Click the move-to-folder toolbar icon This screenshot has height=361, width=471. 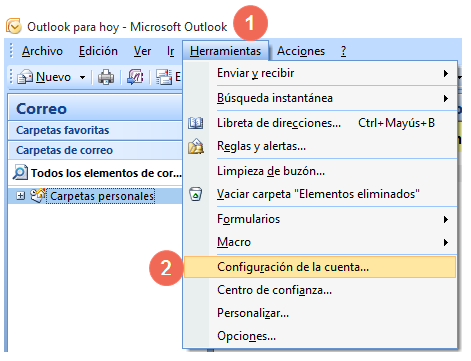(x=135, y=77)
